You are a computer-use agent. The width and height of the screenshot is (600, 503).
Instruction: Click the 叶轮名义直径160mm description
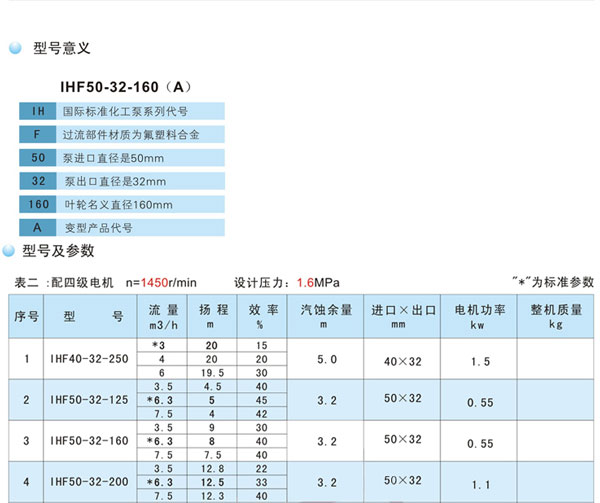(x=118, y=204)
